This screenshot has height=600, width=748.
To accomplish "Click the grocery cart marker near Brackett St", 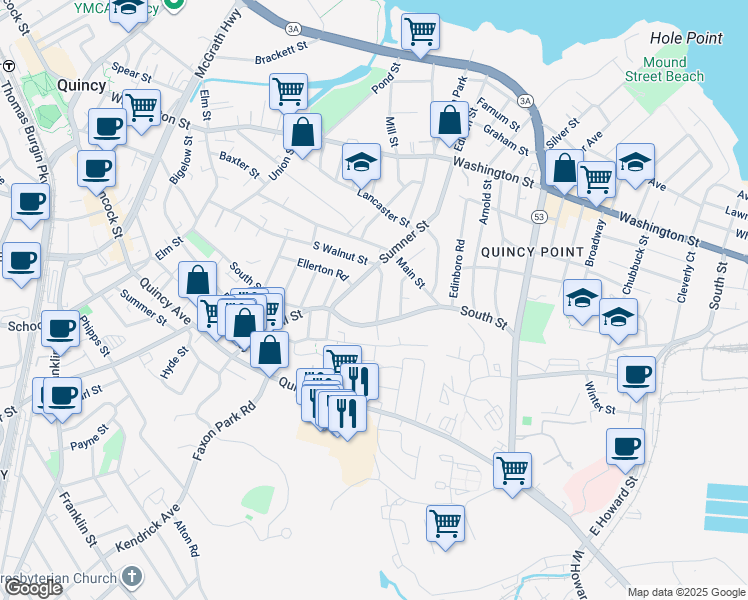I will [420, 32].
